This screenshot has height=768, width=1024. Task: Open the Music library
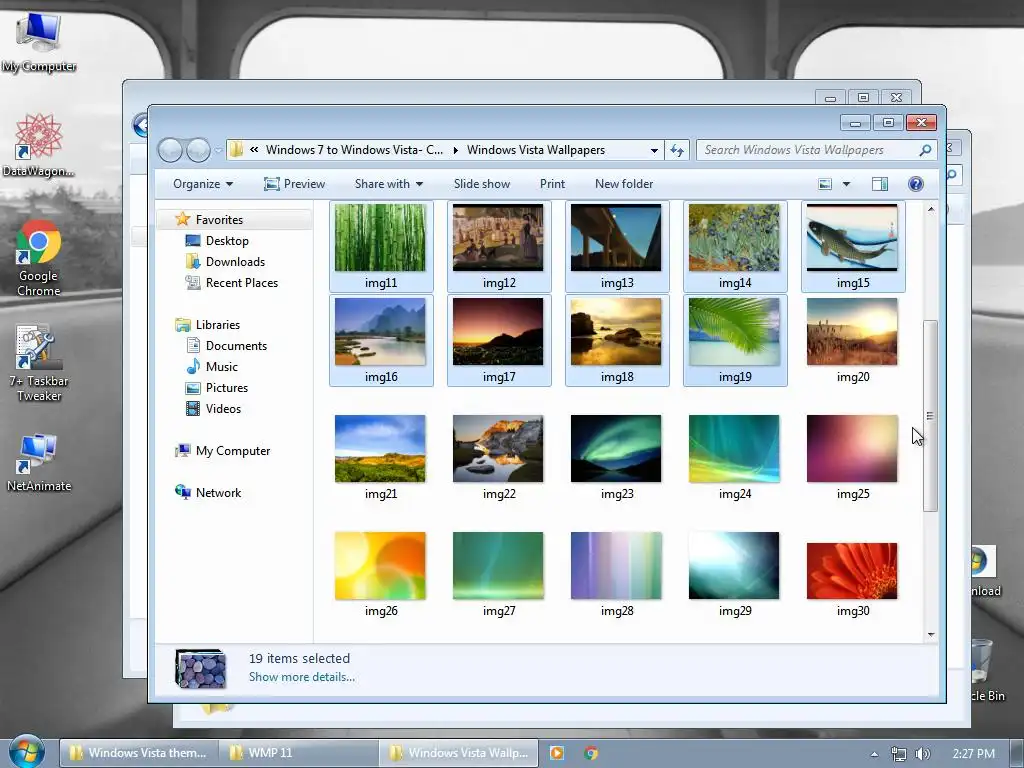point(221,366)
